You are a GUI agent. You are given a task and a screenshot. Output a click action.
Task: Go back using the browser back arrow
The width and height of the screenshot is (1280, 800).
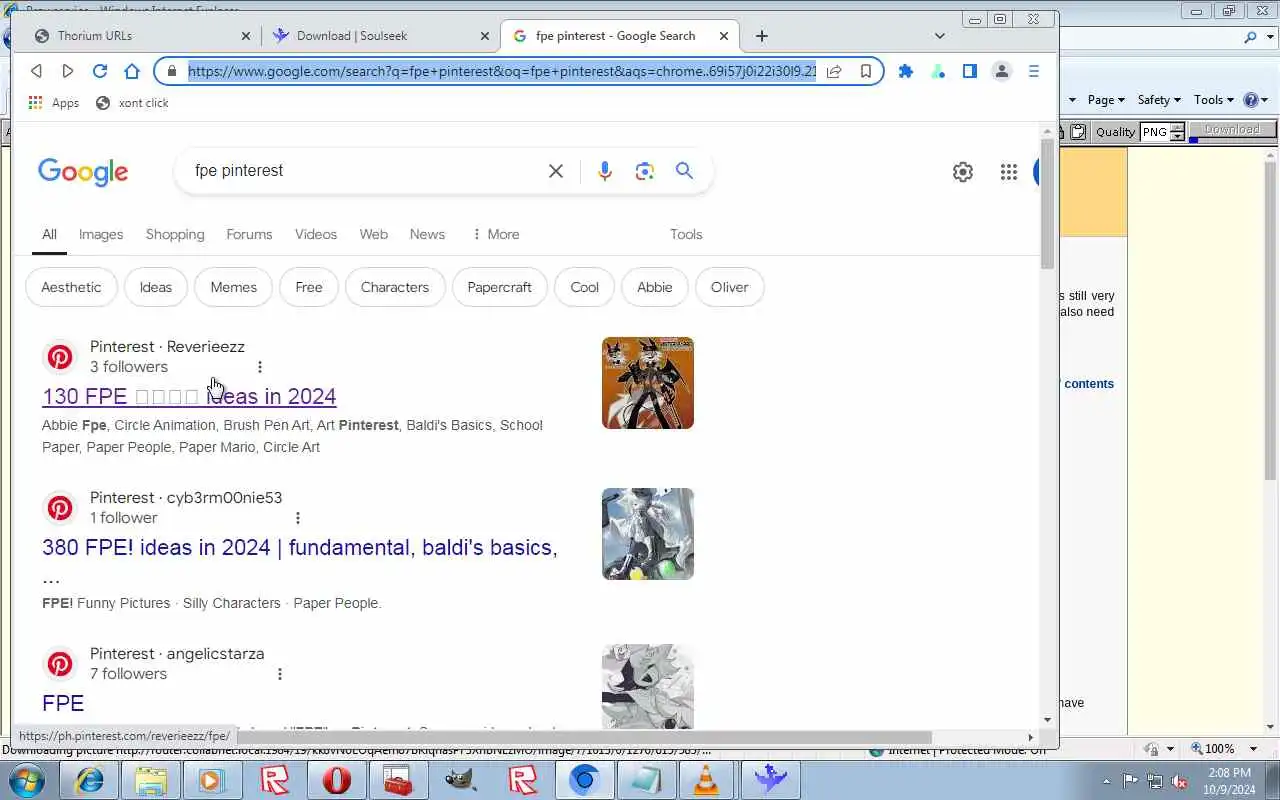pos(36,71)
